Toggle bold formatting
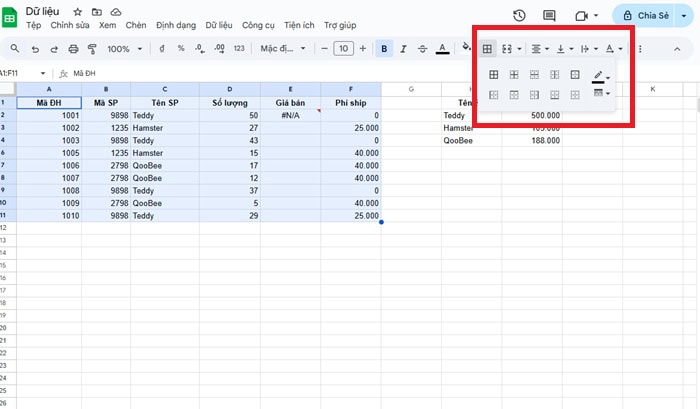Viewport: 700px width, 409px height. click(x=384, y=49)
